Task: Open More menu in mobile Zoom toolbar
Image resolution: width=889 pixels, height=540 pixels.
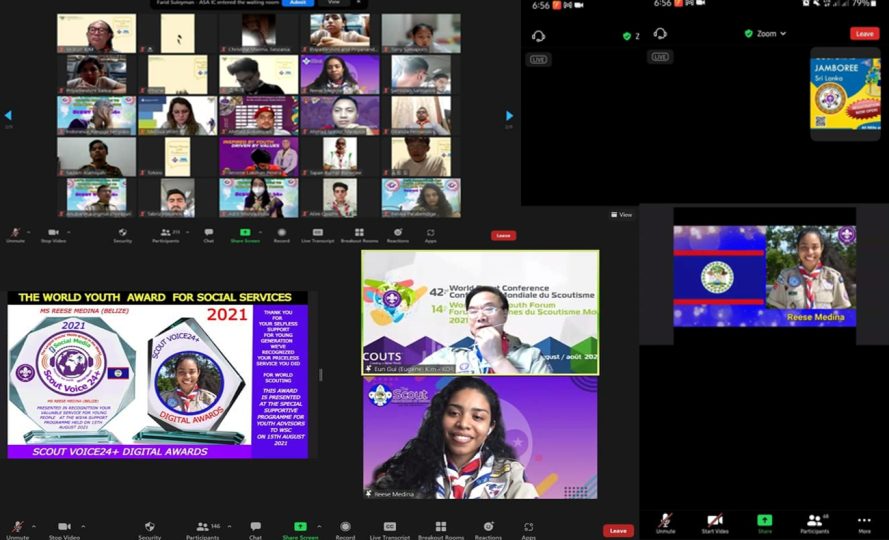Action: (x=864, y=524)
